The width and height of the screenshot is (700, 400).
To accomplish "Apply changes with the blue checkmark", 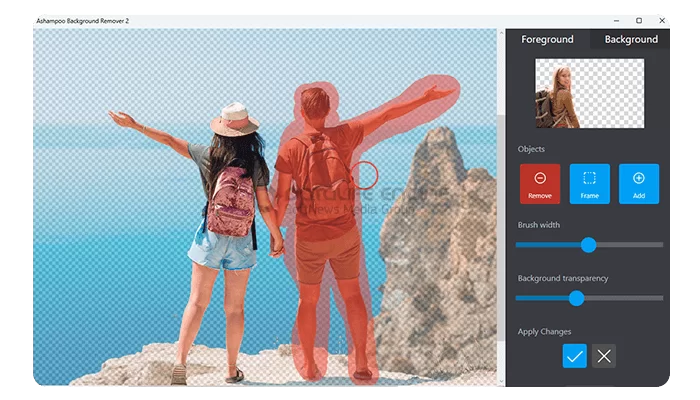I will pos(574,356).
